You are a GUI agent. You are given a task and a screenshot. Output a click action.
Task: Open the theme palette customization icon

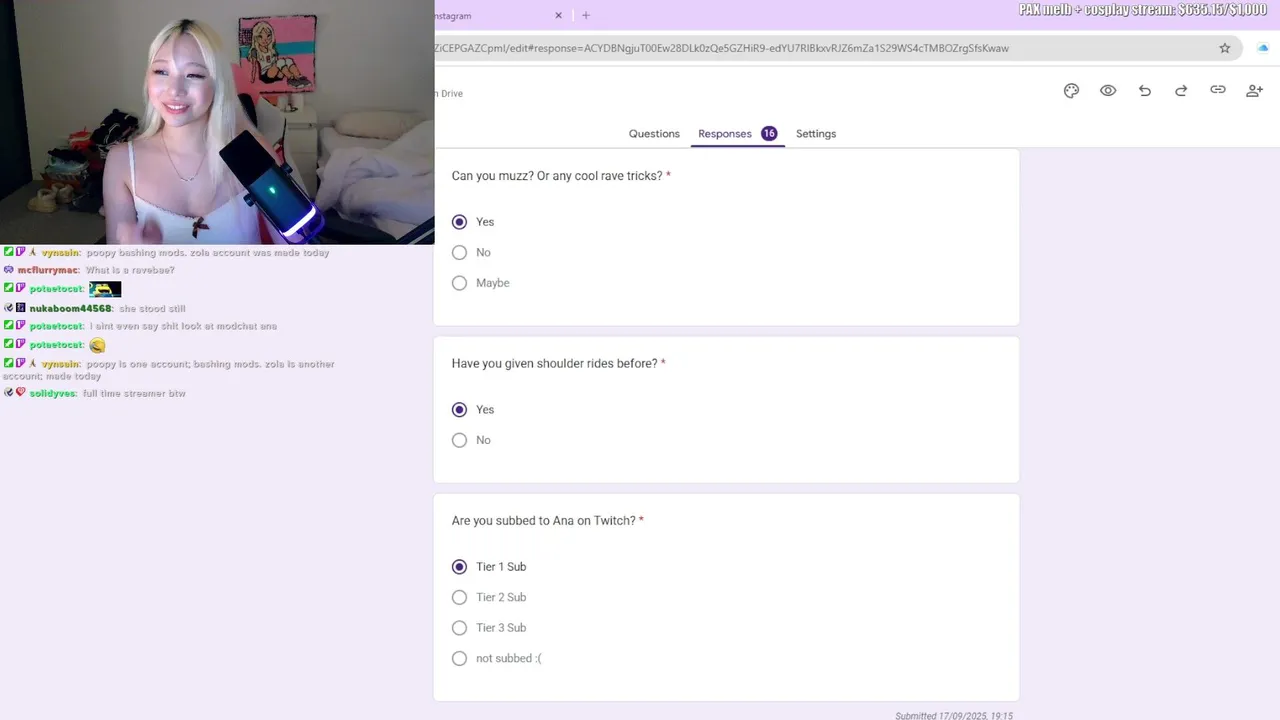(1071, 90)
